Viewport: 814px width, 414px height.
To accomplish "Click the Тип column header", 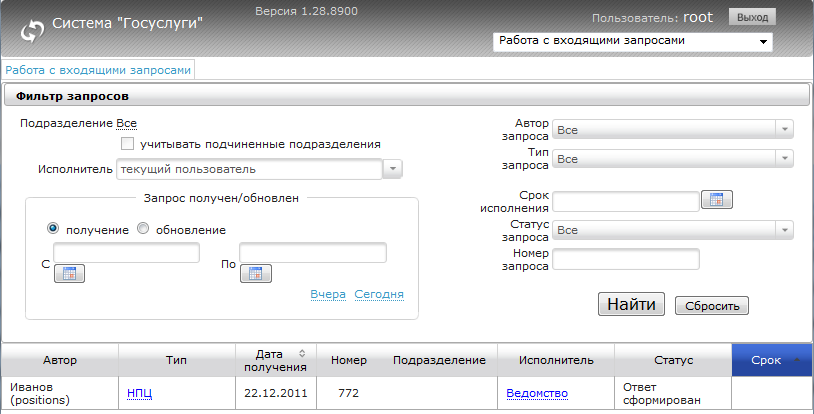I will (x=177, y=360).
